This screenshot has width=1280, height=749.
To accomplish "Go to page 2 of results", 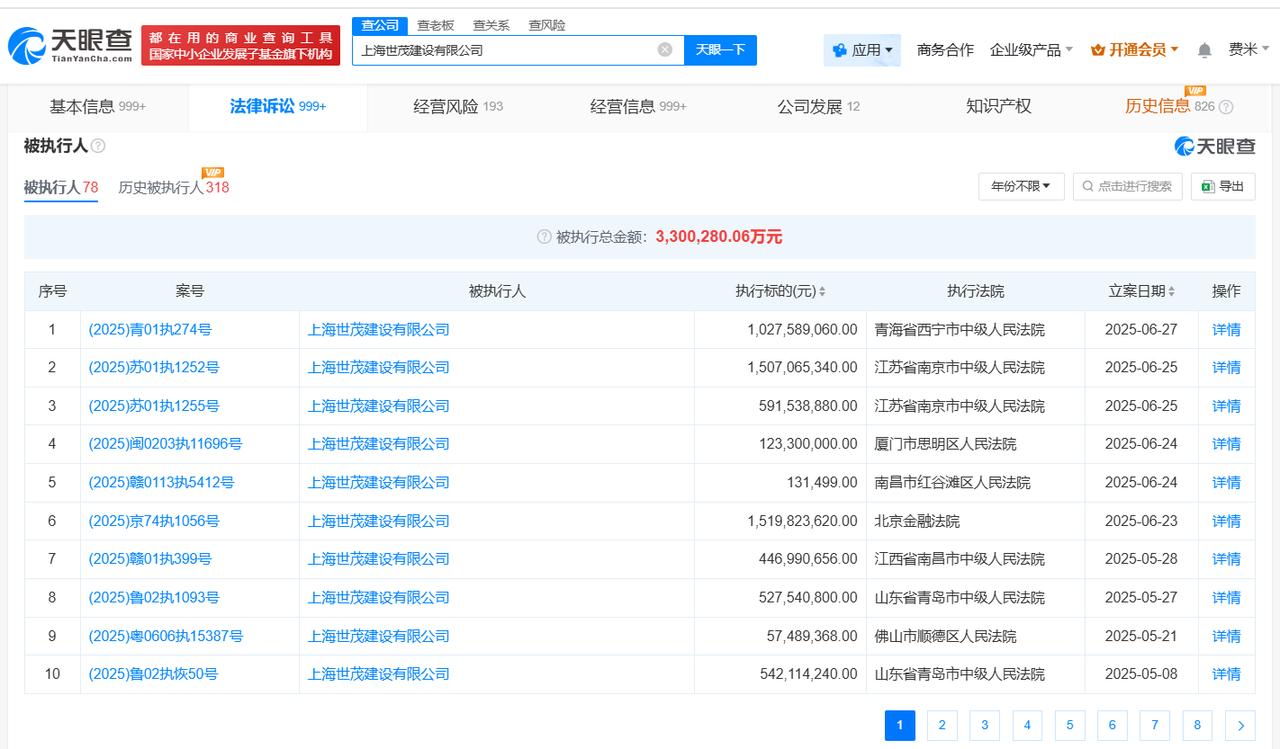I will [942, 726].
